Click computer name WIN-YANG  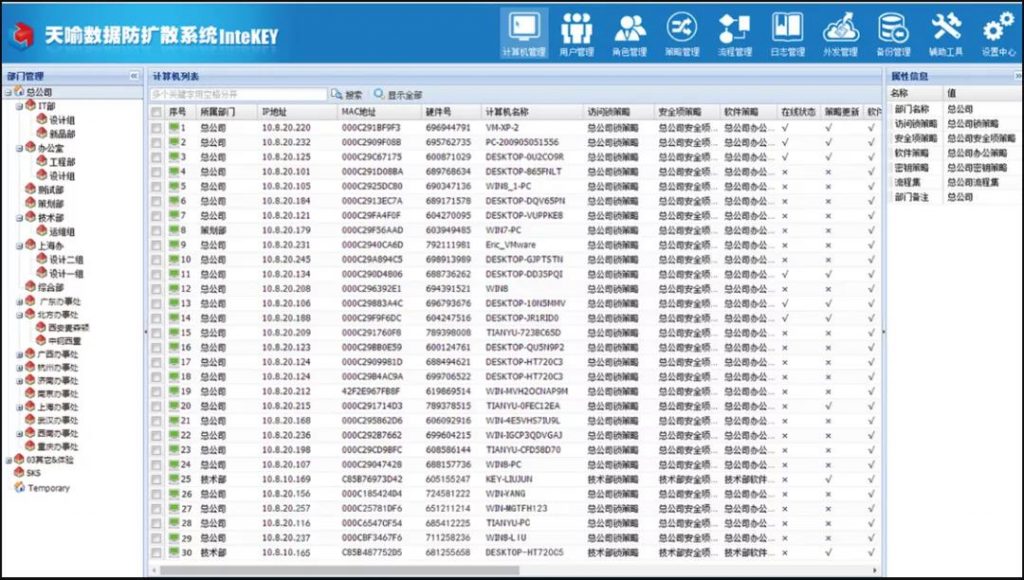point(505,494)
